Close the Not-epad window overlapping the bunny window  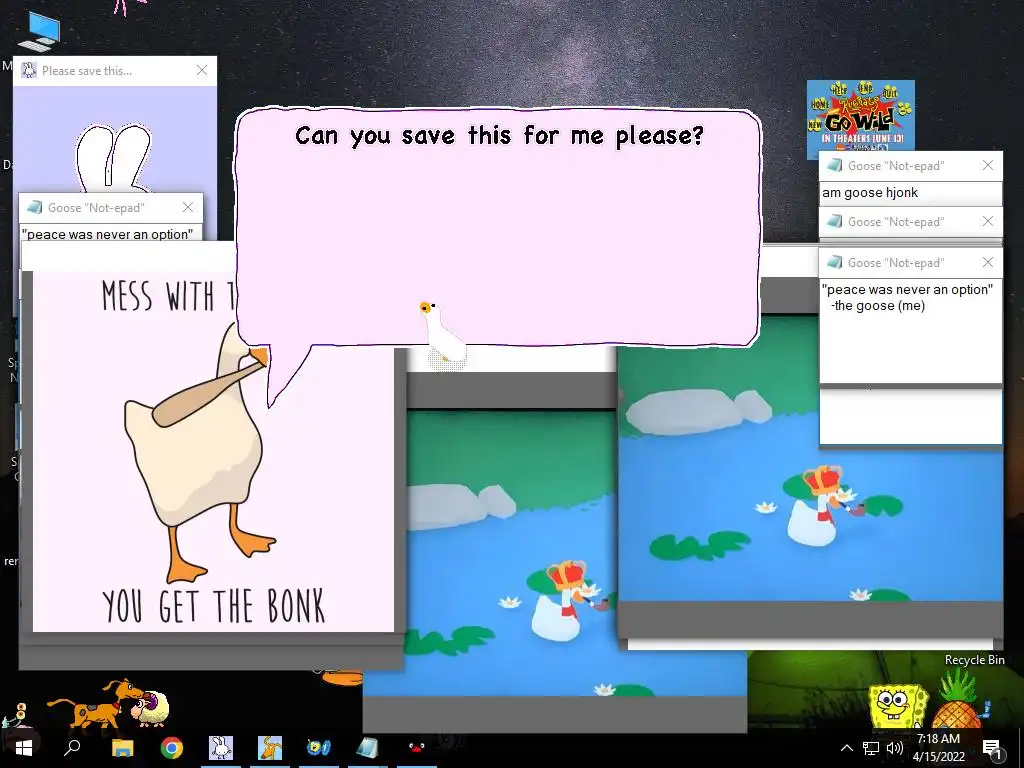pyautogui.click(x=188, y=207)
